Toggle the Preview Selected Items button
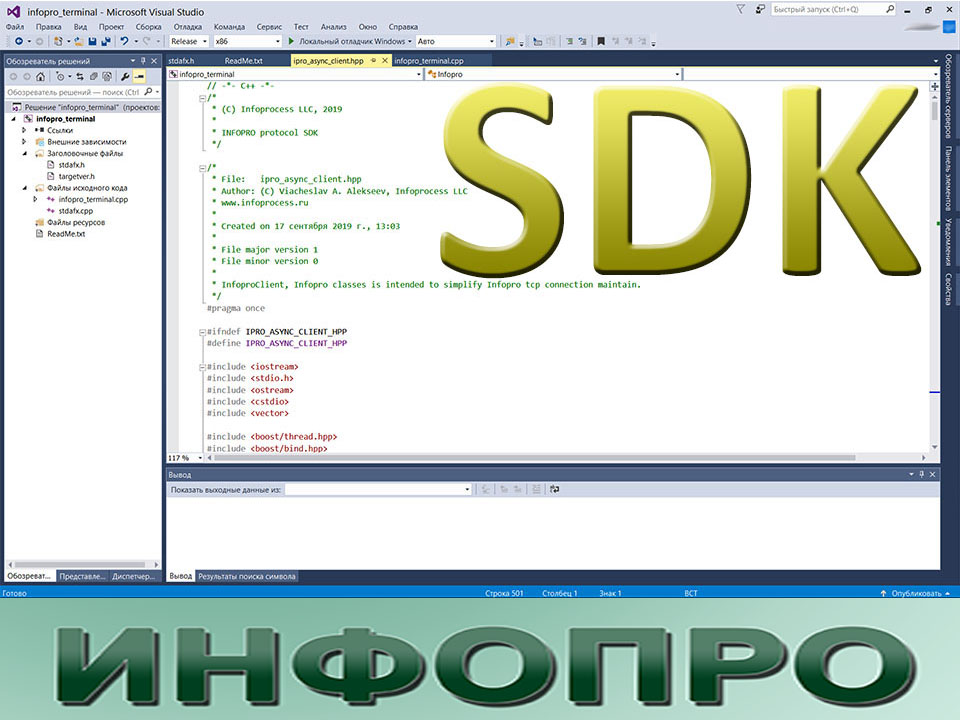Viewport: 960px width, 720px height. (140, 77)
